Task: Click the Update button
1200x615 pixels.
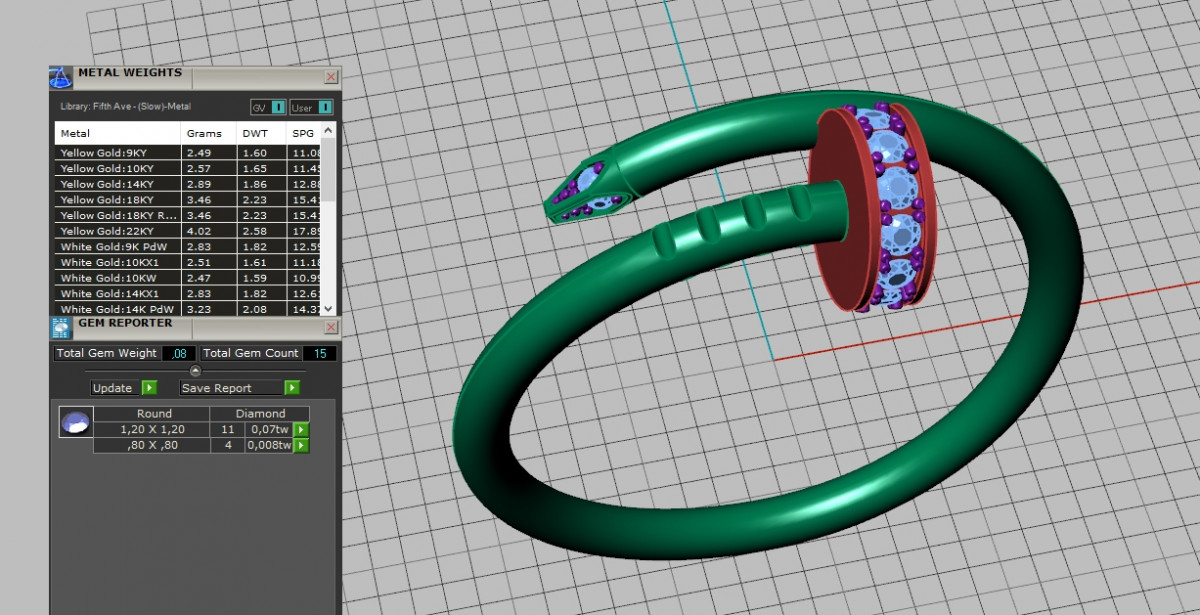Action: click(x=123, y=388)
